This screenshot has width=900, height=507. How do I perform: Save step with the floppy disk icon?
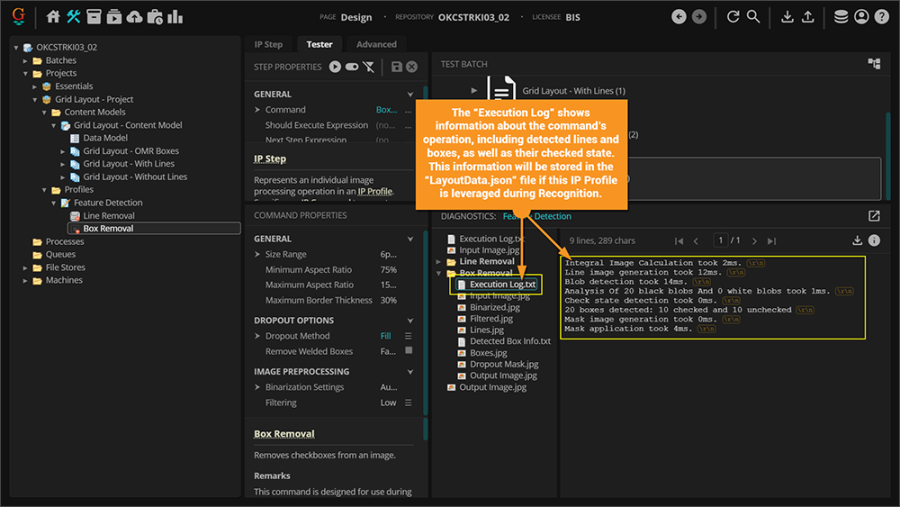[397, 67]
